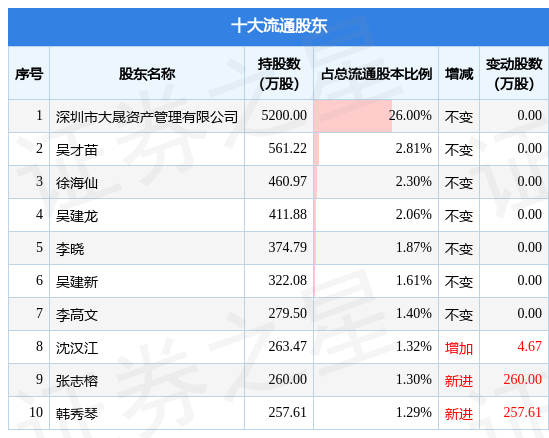Click the red 257.61 change value
The image size is (549, 438).
pos(523,412)
